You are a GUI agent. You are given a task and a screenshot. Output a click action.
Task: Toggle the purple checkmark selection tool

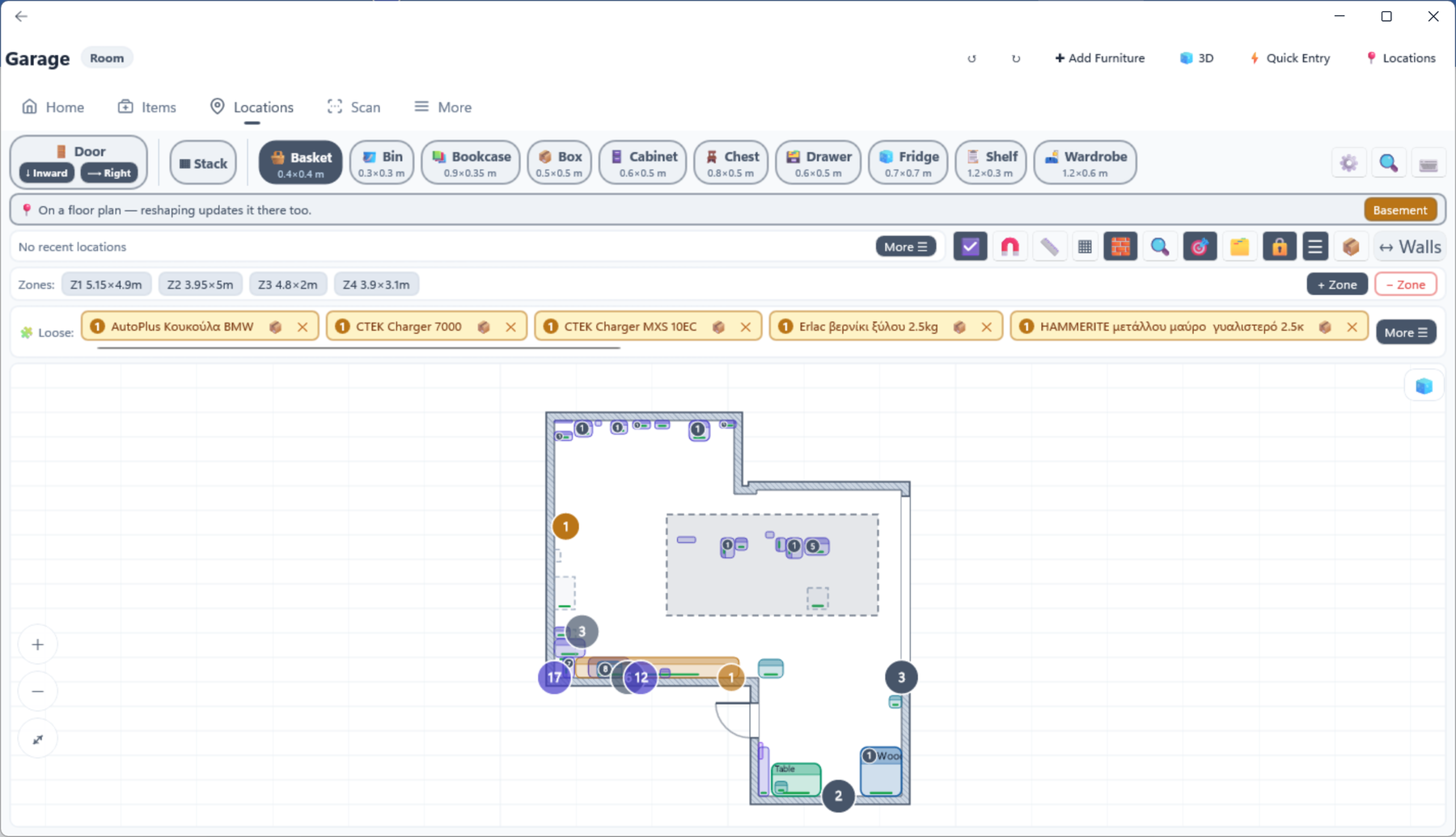click(970, 247)
